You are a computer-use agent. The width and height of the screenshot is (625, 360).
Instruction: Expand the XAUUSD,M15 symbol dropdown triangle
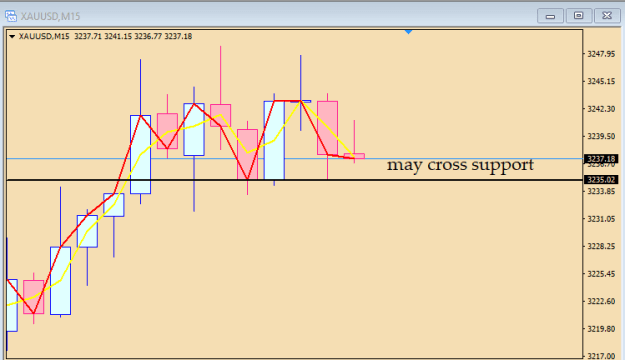click(x=12, y=37)
